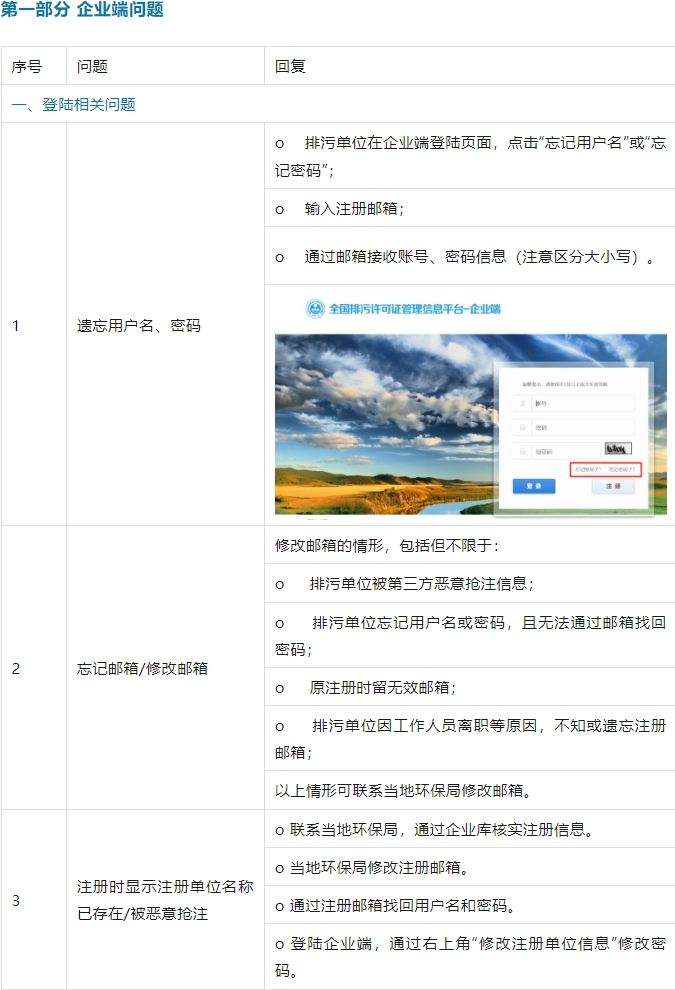Viewport: 675px width, 990px height.
Task: Click the 问题 column header
Action: [92, 66]
